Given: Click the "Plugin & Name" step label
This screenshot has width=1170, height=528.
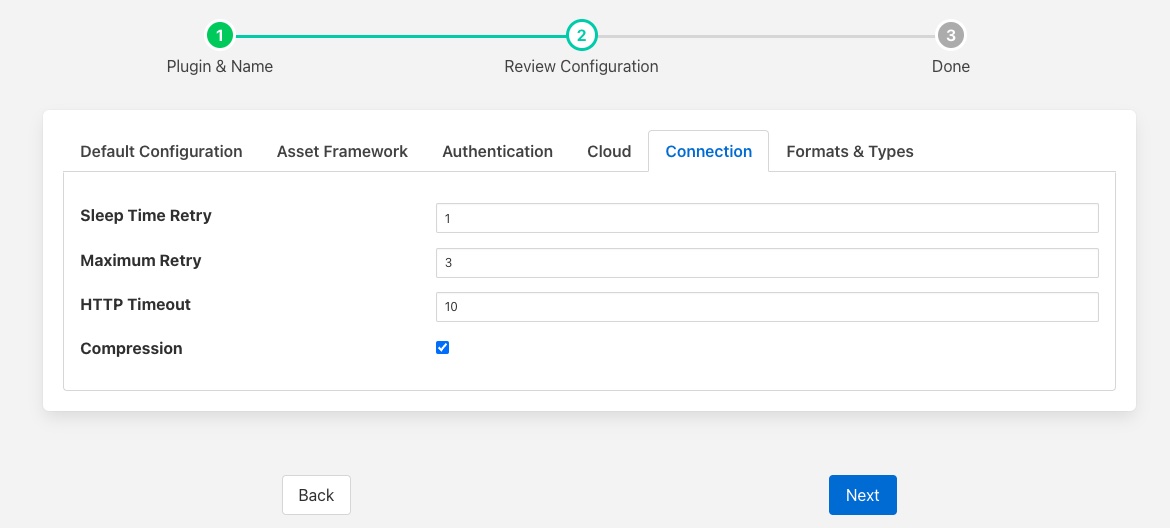Looking at the screenshot, I should (220, 66).
